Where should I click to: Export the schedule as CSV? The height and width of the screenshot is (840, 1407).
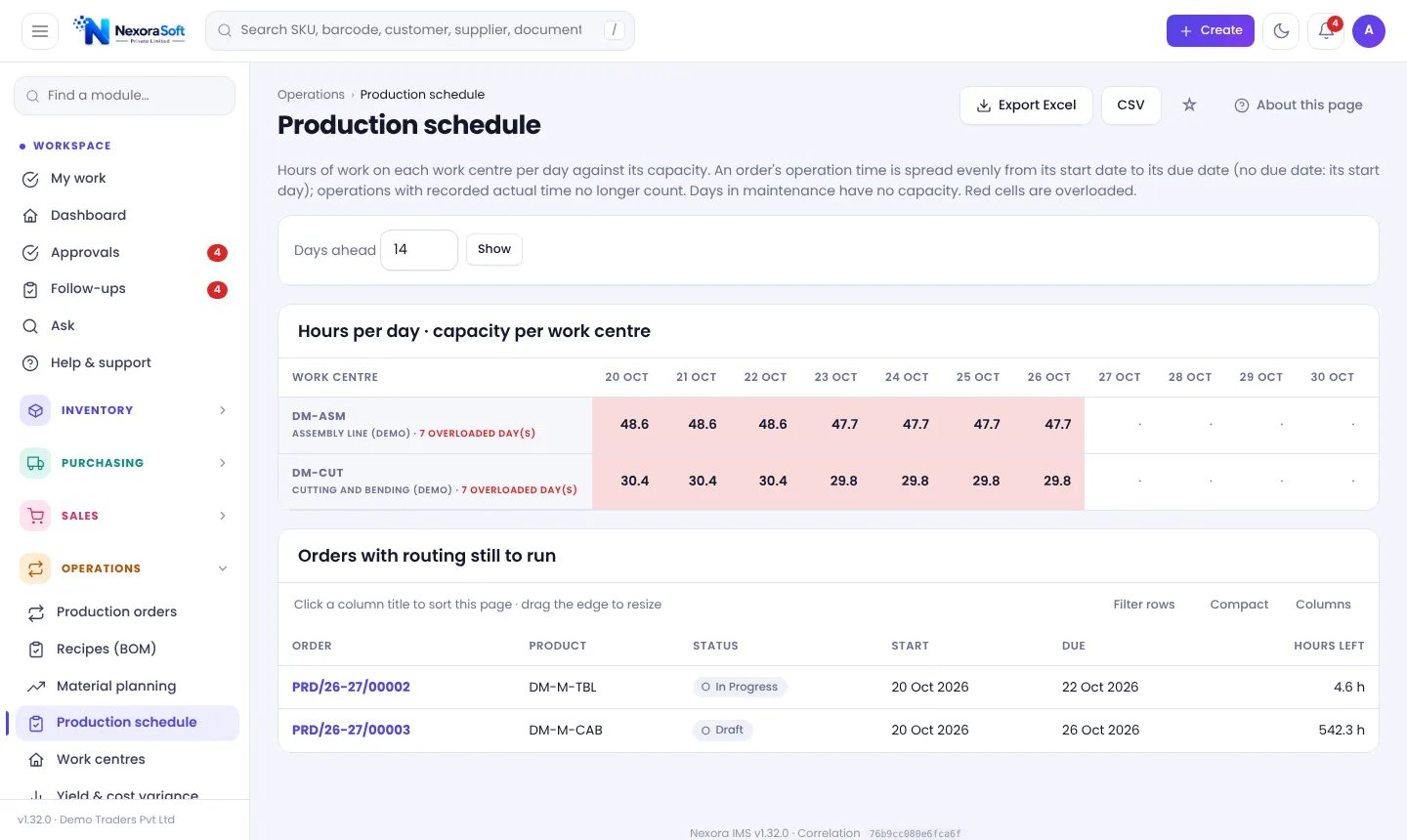(1130, 105)
